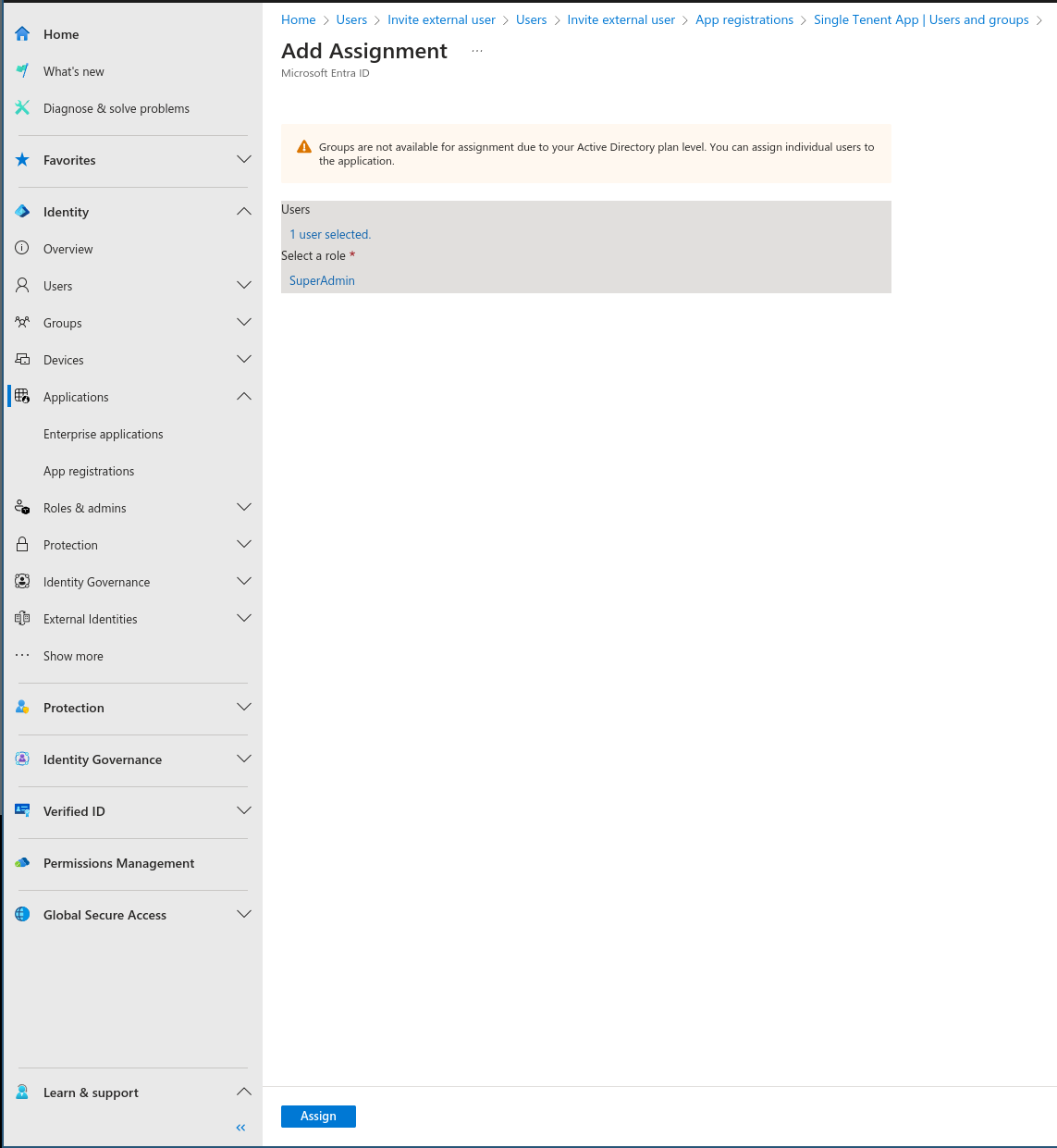Viewport: 1057px width, 1148px height.
Task: Click the Assign button
Action: coord(318,1116)
